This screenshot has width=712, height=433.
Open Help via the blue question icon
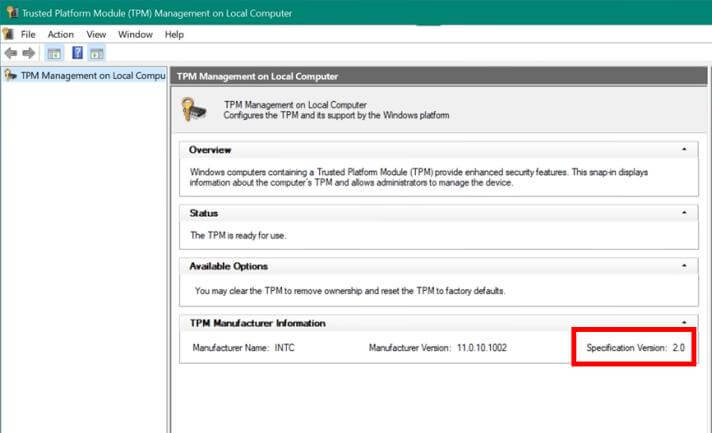click(x=77, y=53)
